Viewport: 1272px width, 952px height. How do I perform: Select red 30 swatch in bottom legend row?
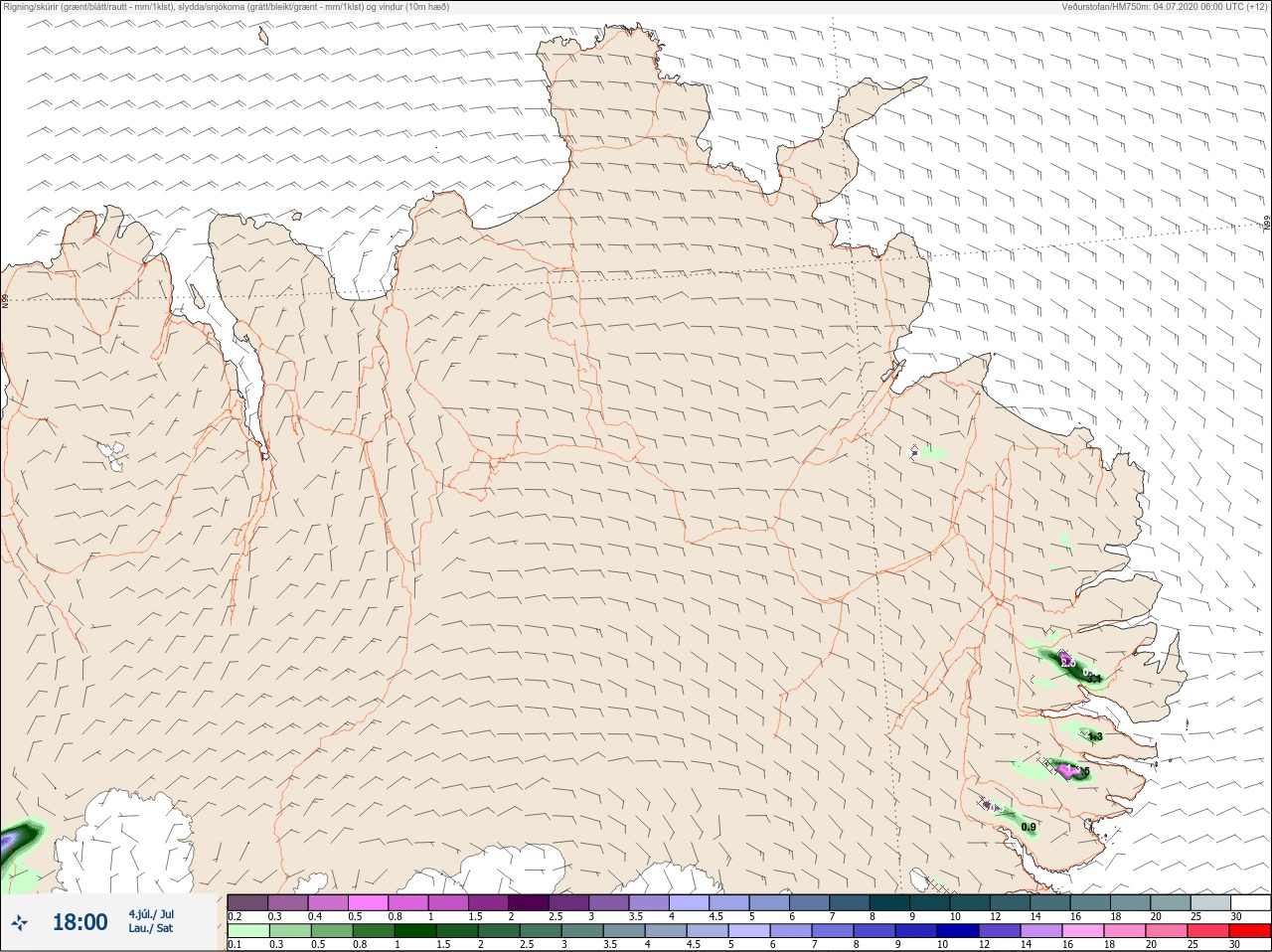[1249, 931]
